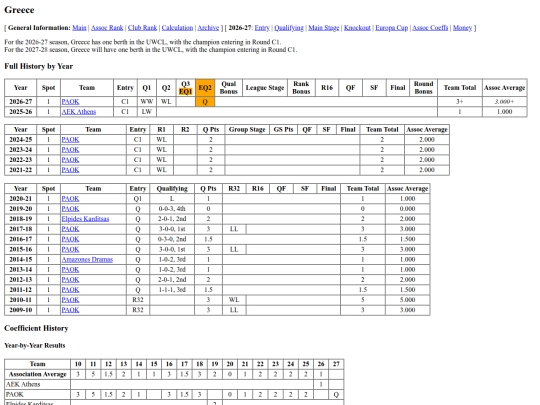The image size is (540, 405).
Task: Open the Europa Cup link
Action: click(x=392, y=28)
